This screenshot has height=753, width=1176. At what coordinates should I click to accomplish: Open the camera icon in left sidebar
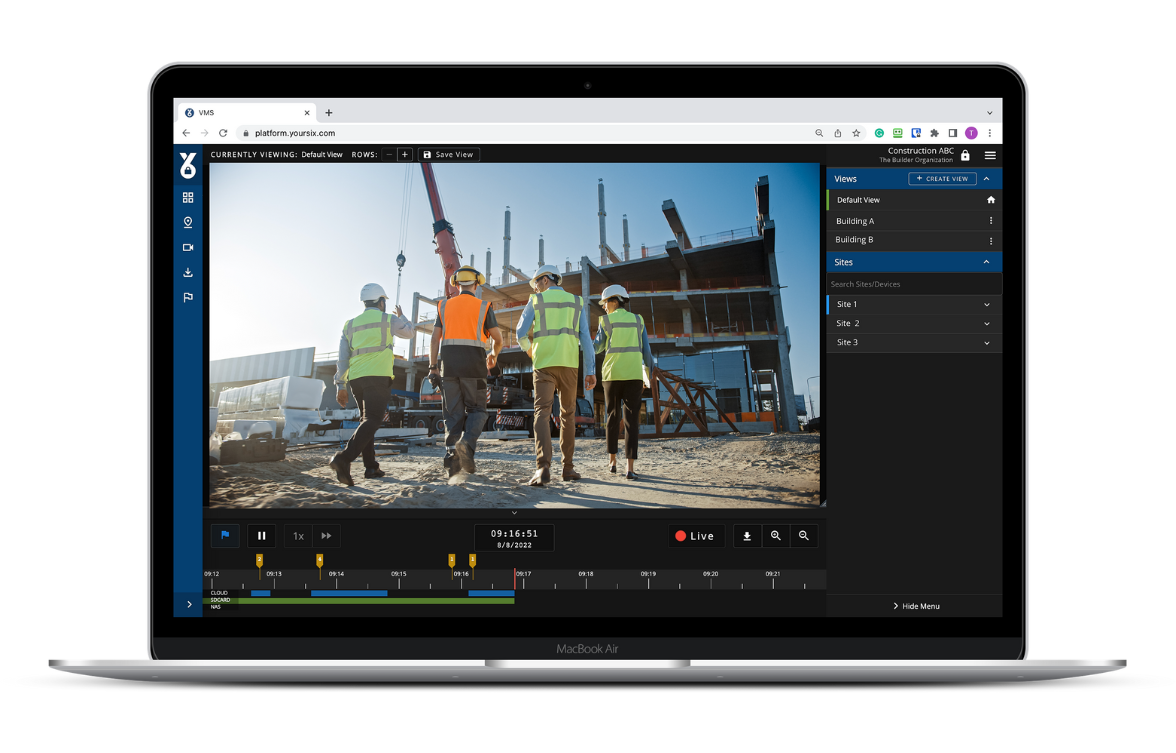coord(188,248)
